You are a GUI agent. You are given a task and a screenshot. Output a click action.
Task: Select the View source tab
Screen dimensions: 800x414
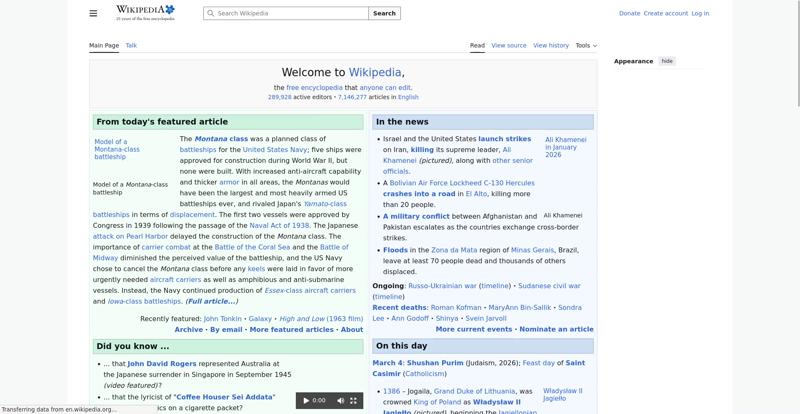509,45
